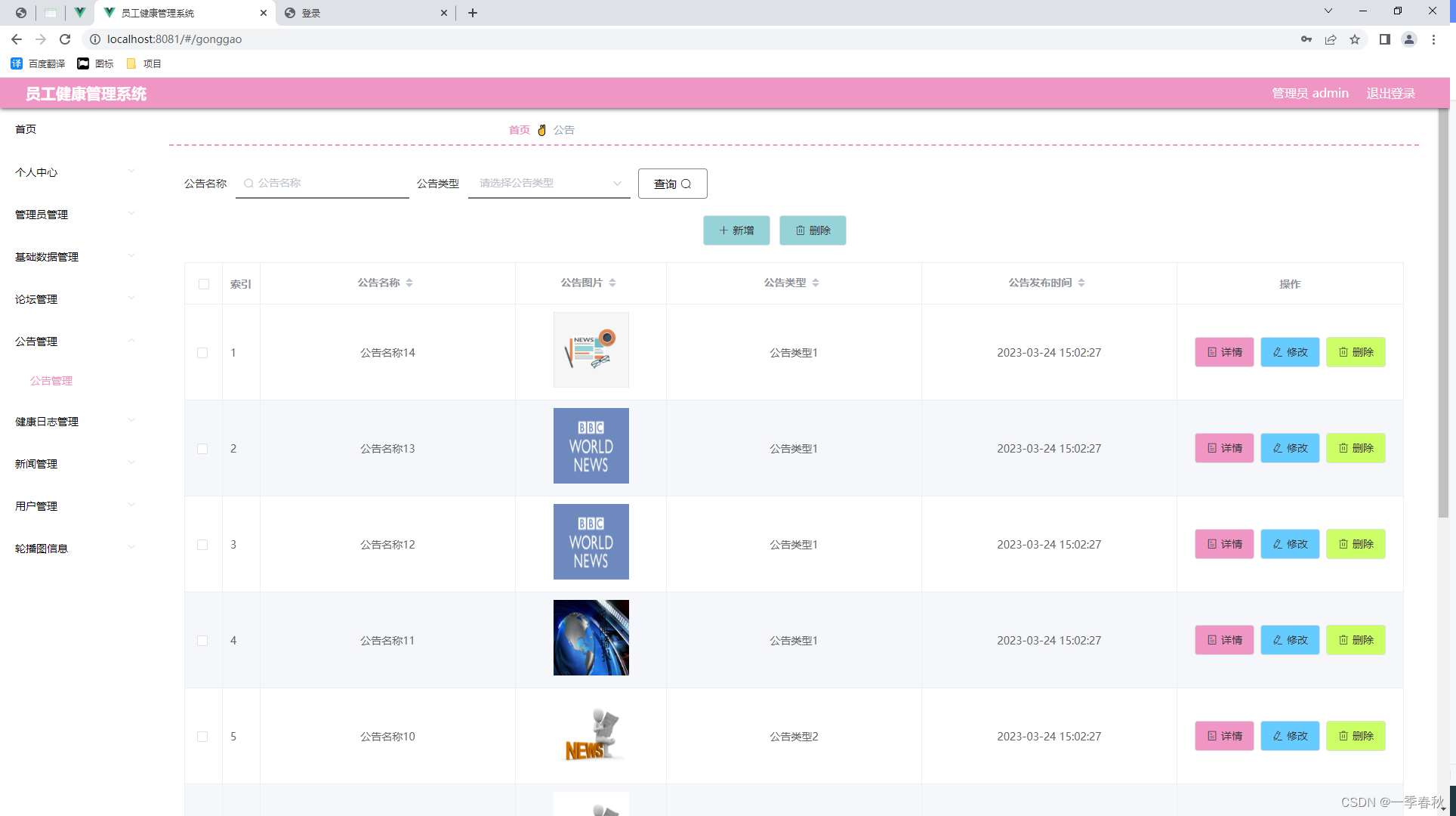Viewport: 1456px width, 816px height.
Task: Click the trash icon on the top 删除 button
Action: [801, 230]
